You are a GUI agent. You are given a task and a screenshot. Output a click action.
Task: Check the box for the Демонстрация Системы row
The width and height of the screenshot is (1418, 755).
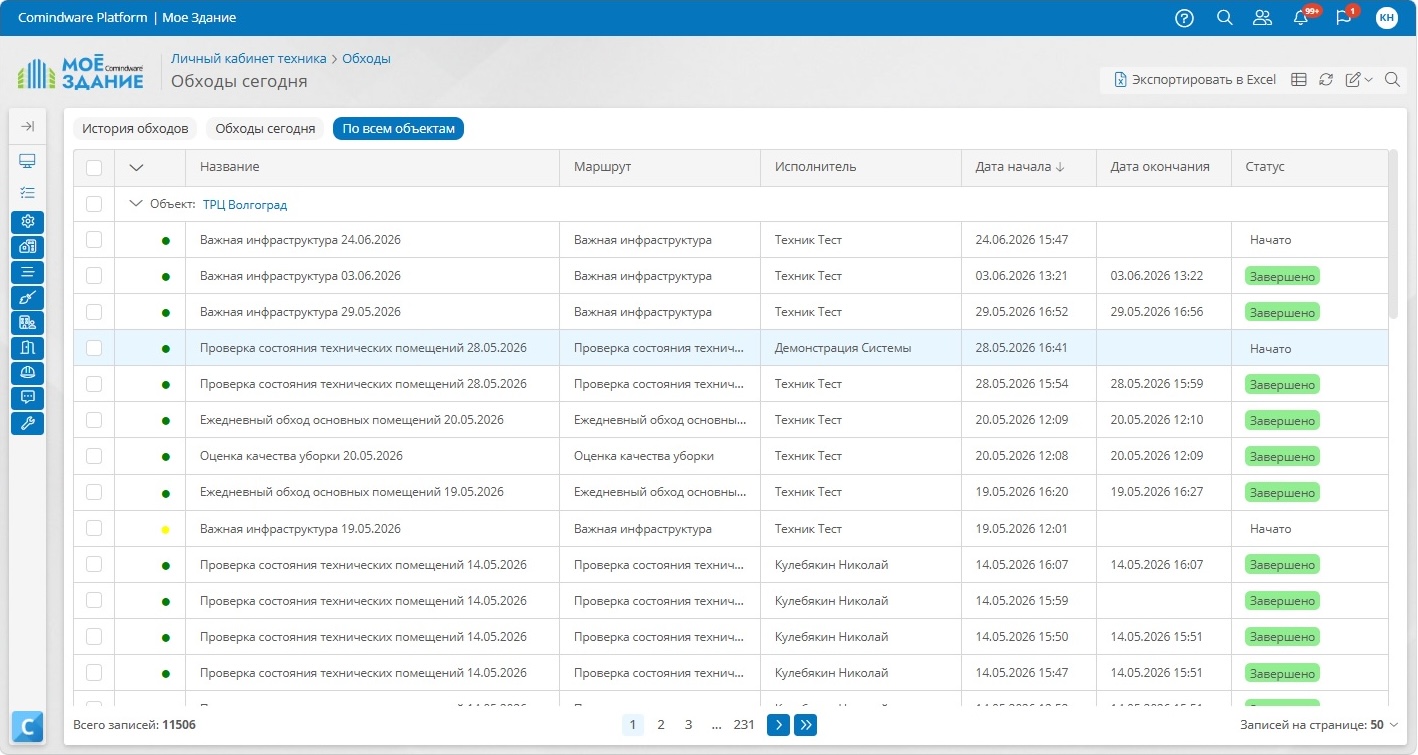(94, 348)
